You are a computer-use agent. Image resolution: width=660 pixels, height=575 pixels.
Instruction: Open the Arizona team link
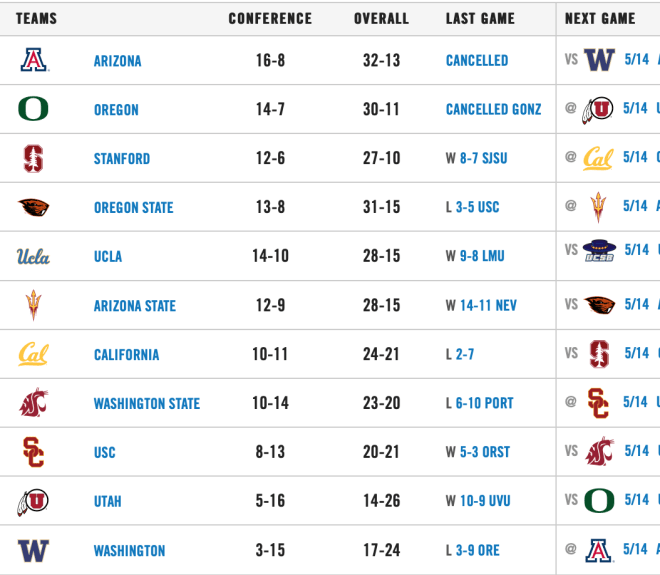[117, 61]
